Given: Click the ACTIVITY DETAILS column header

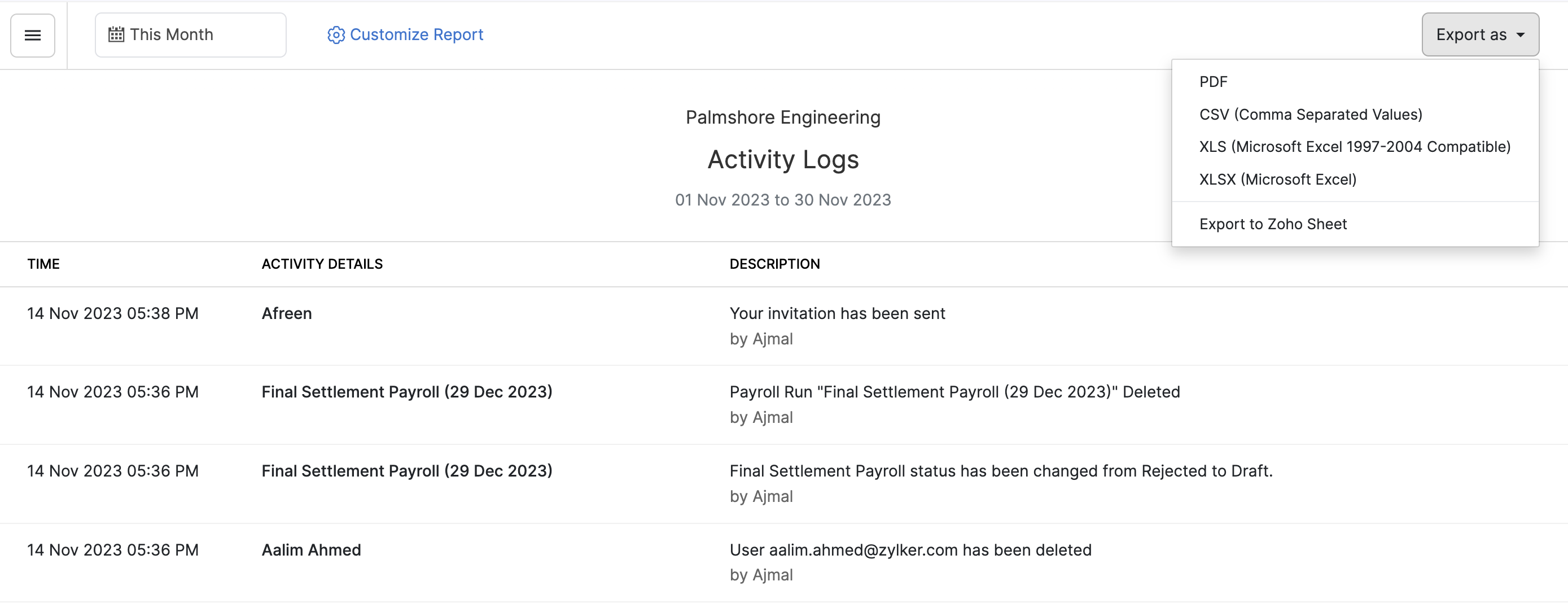Looking at the screenshot, I should pyautogui.click(x=322, y=264).
